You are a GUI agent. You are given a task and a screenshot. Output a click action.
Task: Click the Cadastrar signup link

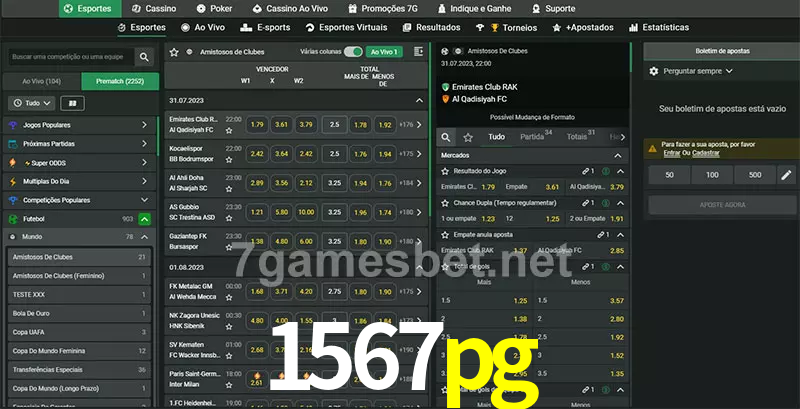point(706,153)
